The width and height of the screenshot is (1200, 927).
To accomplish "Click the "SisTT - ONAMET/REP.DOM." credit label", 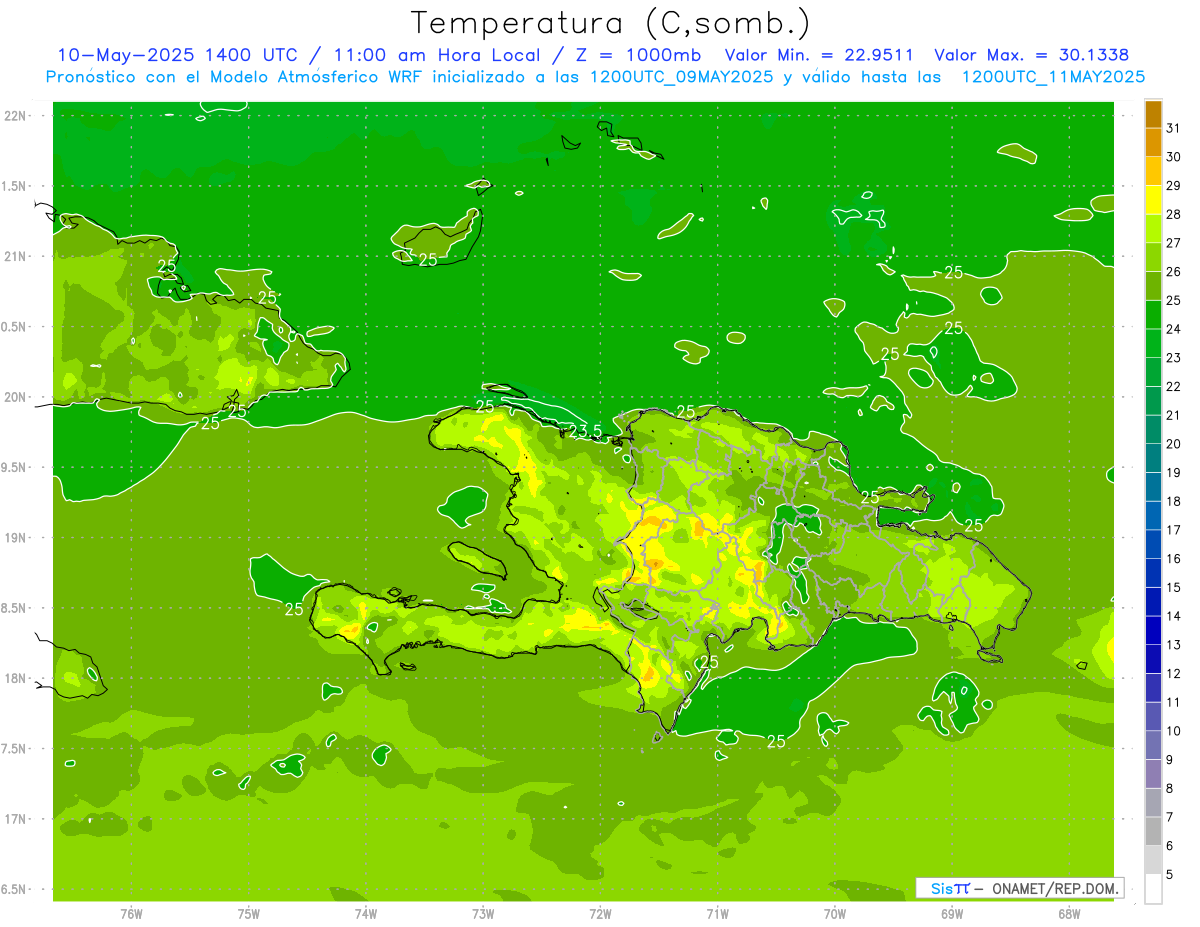I will pyautogui.click(x=1019, y=888).
